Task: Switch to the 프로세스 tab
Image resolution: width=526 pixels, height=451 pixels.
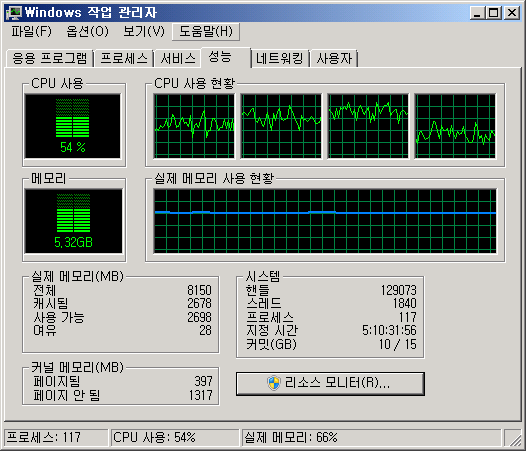Action: (124, 59)
